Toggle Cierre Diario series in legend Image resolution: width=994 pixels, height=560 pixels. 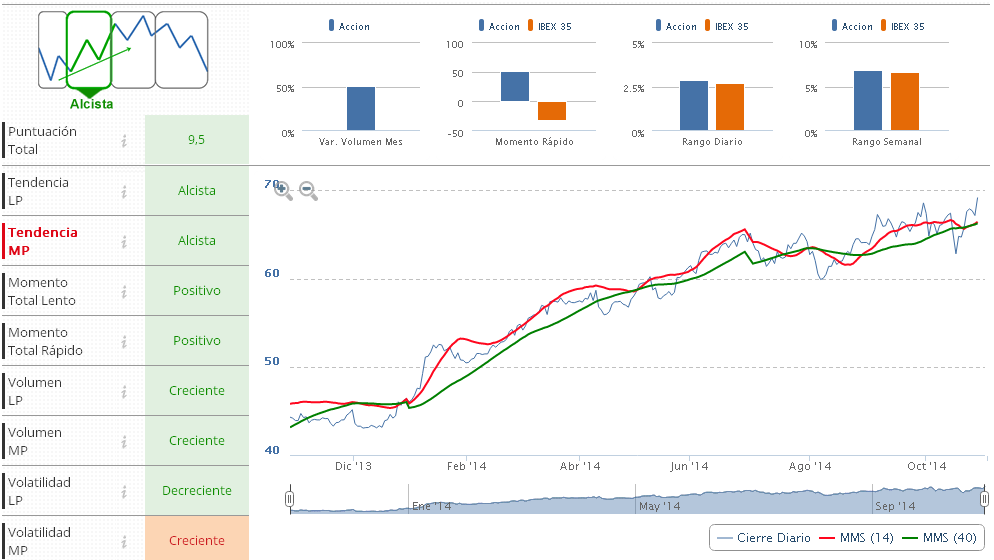click(x=764, y=538)
